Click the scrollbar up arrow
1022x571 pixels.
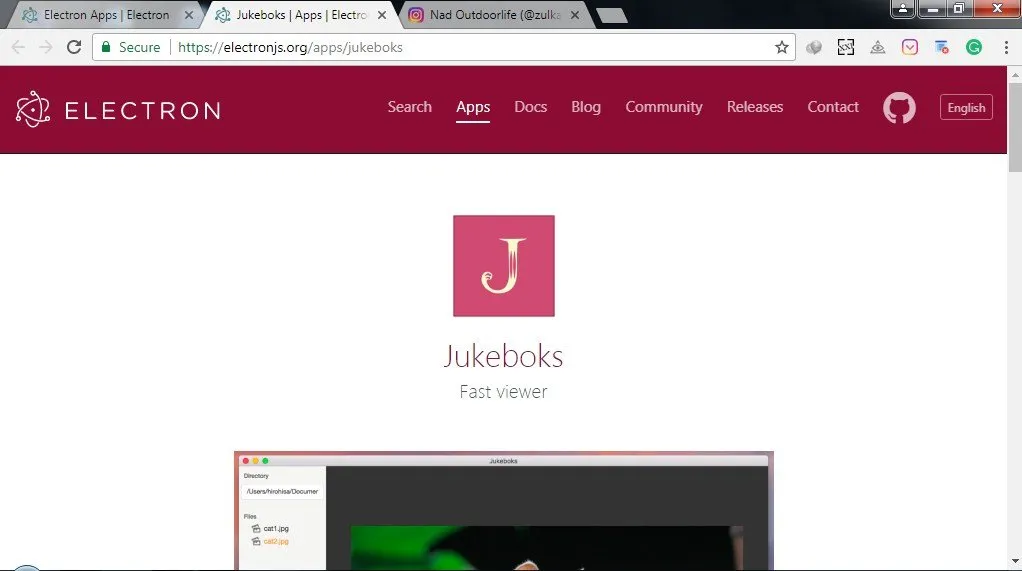[1015, 74]
